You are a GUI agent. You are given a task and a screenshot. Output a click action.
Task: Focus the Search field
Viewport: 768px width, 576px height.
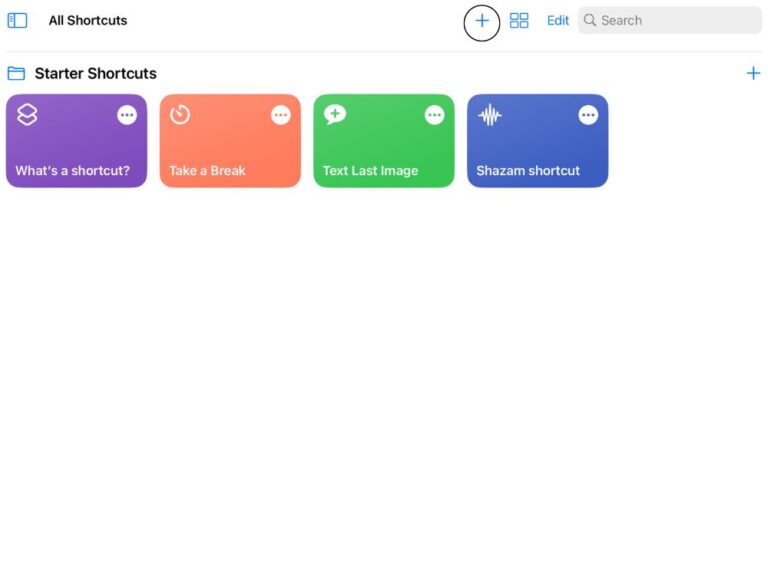[x=670, y=21]
